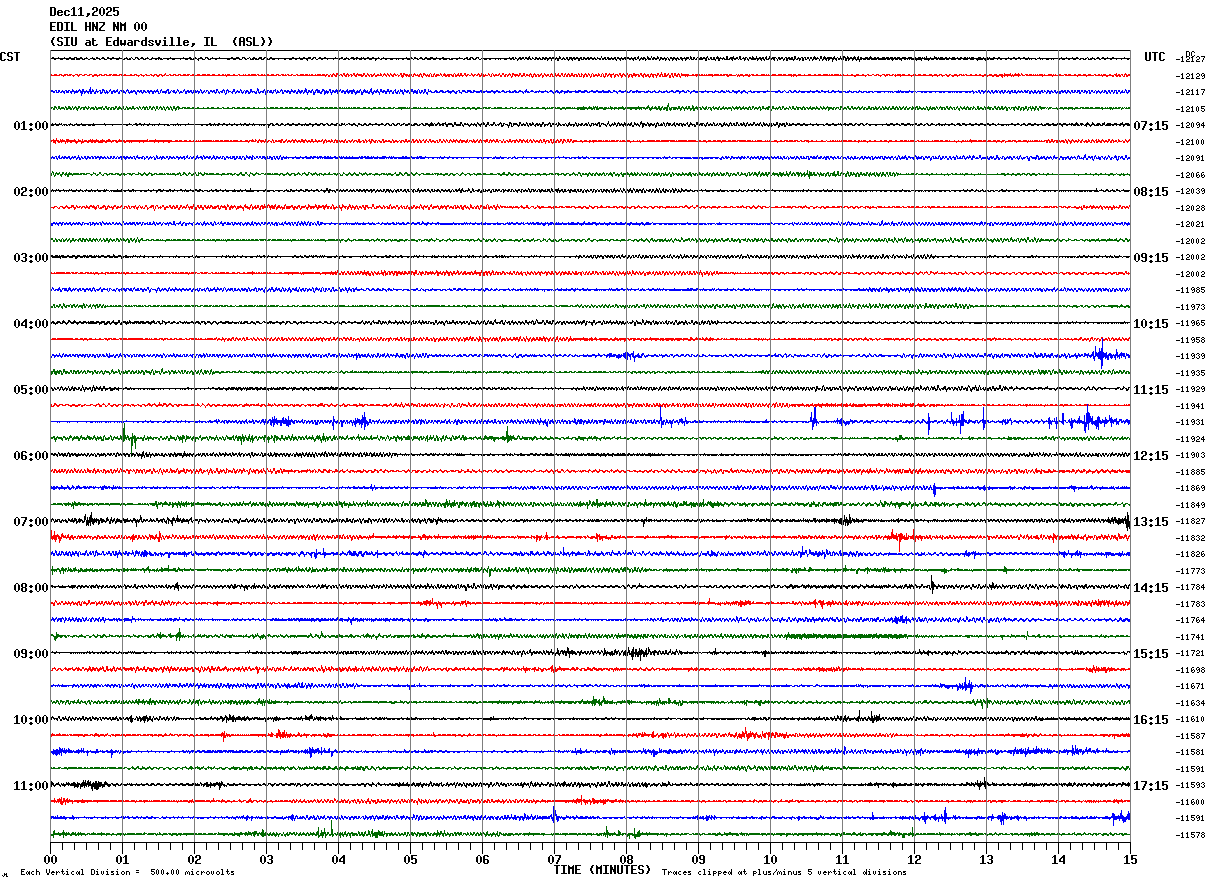This screenshot has width=1210, height=886.
Task: Click the DC offset value -11698
Action: (x=1190, y=670)
